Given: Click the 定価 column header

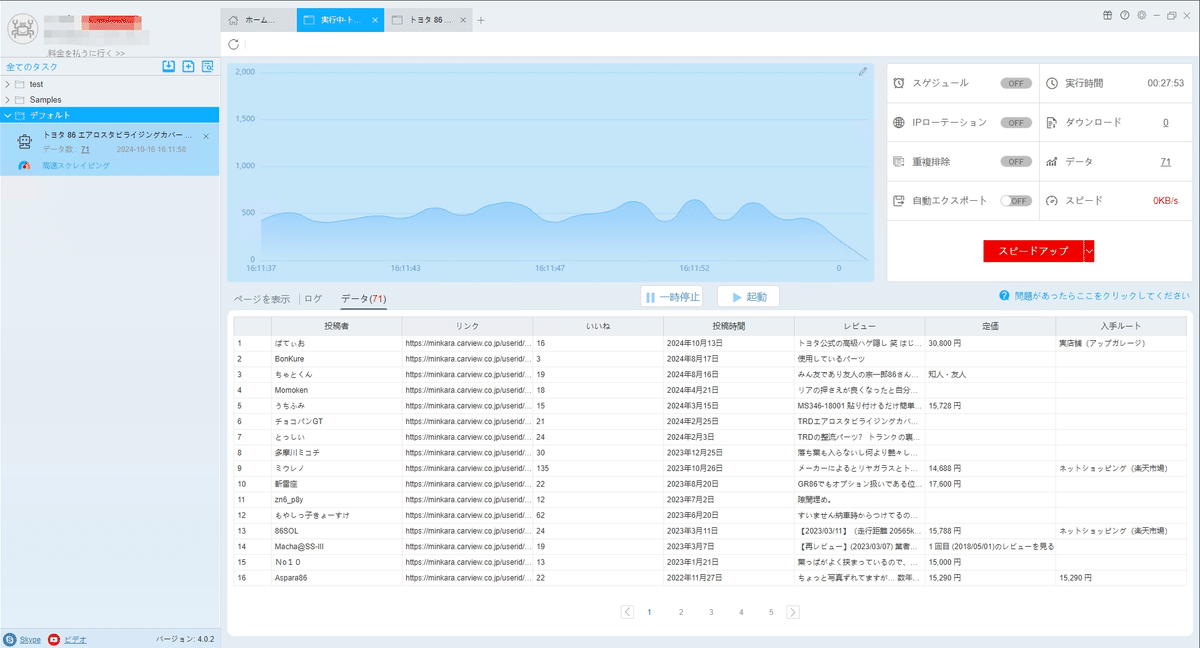Looking at the screenshot, I should 990,326.
